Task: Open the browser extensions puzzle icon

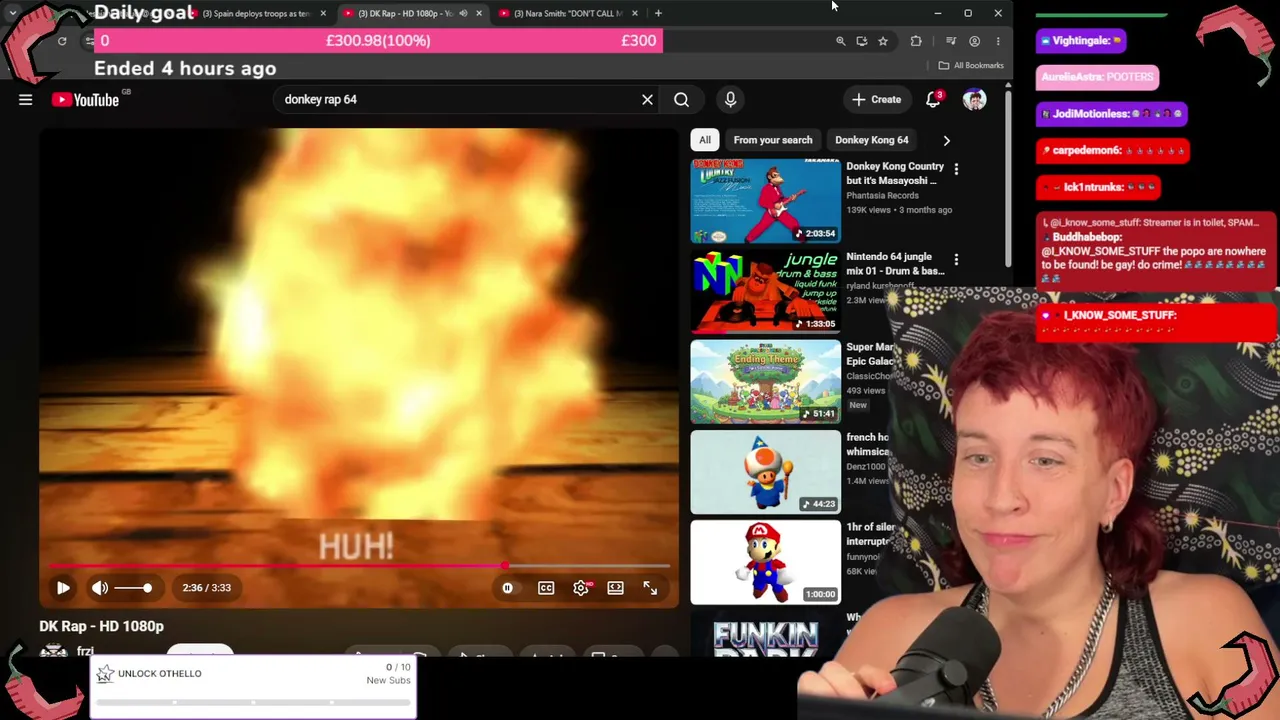Action: pyautogui.click(x=916, y=41)
